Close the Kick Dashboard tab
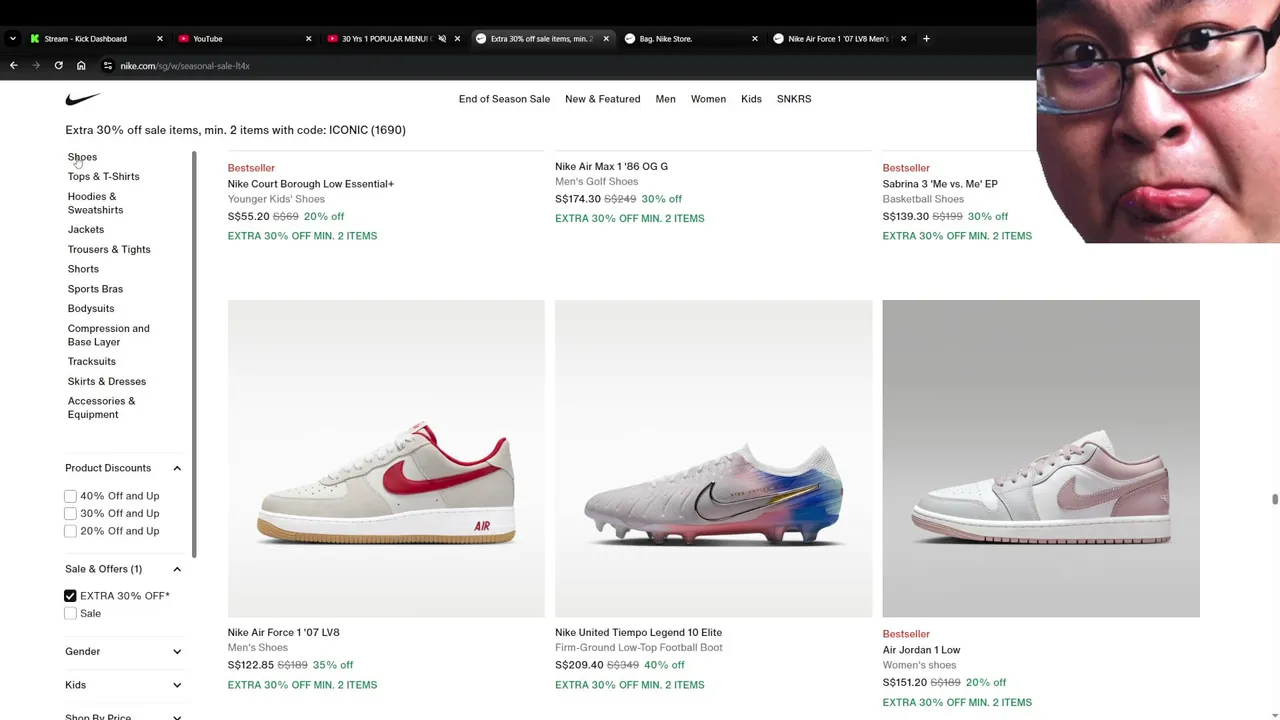This screenshot has width=1280, height=720. point(159,39)
